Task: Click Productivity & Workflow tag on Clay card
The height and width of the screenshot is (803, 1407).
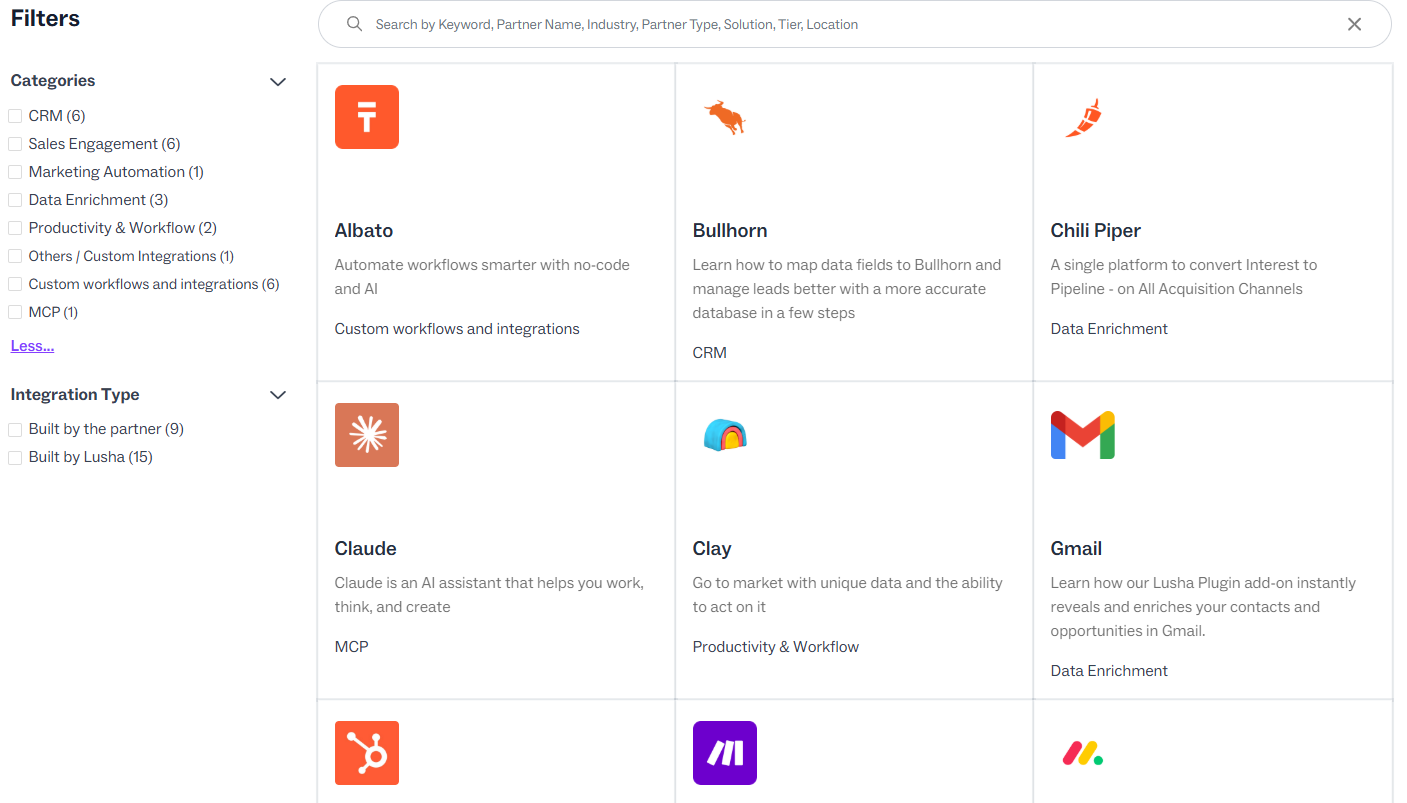Action: point(776,647)
